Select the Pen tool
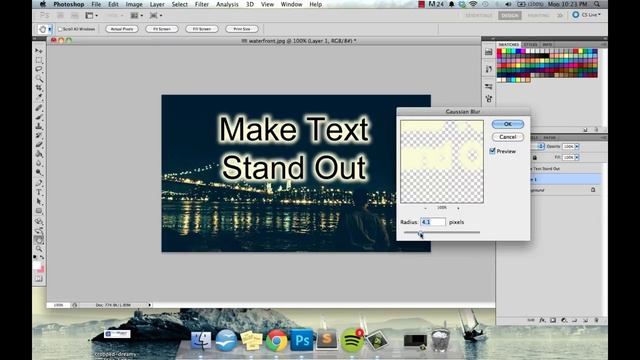640x360 pixels. [x=39, y=182]
